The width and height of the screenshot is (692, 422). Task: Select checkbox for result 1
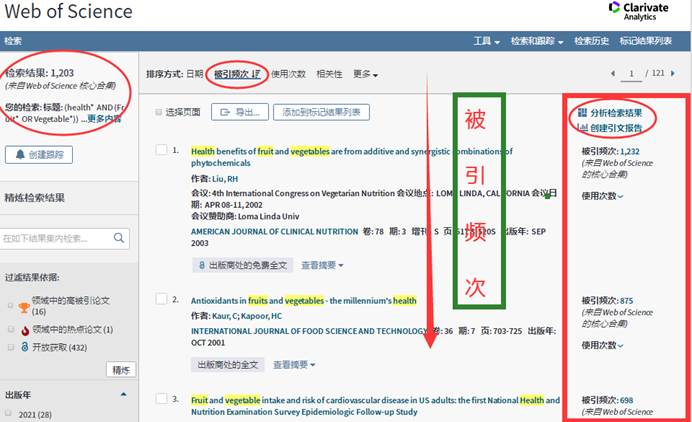pos(162,150)
